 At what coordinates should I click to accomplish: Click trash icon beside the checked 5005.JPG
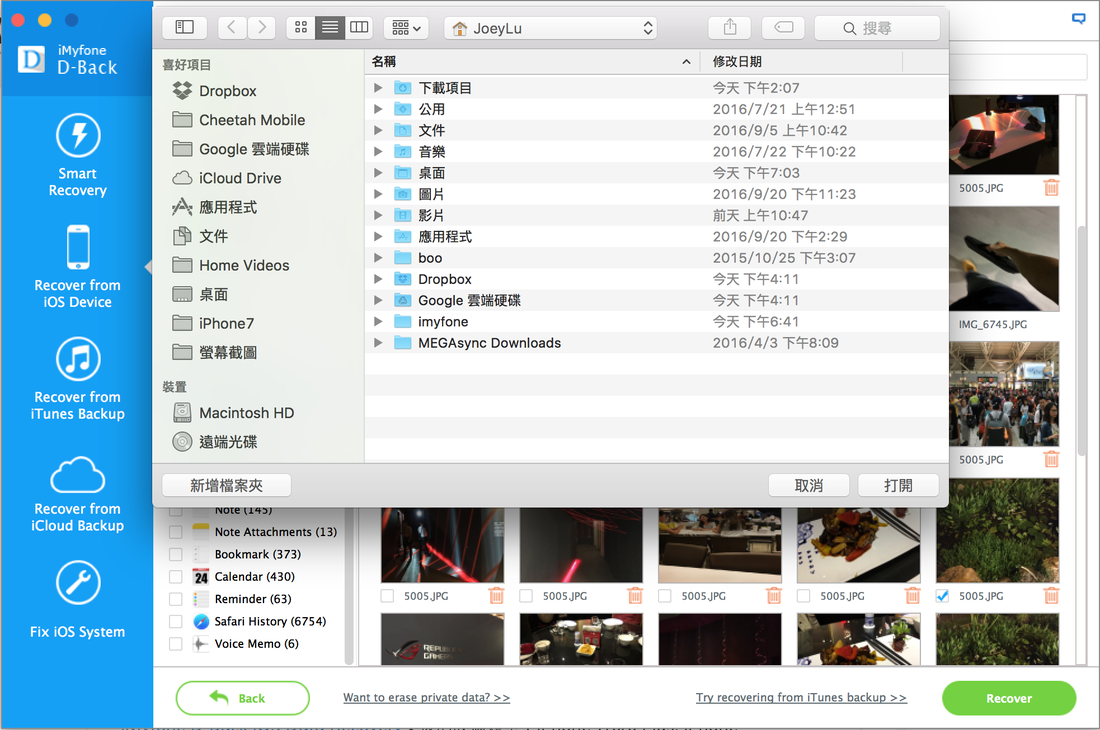pyautogui.click(x=1051, y=595)
